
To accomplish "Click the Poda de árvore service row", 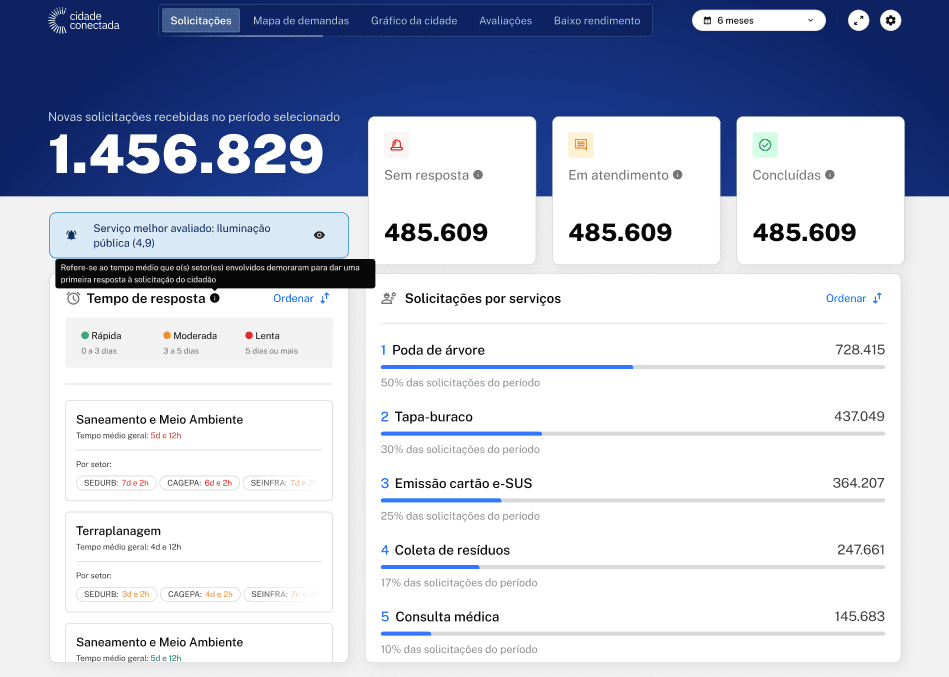I will tap(632, 365).
